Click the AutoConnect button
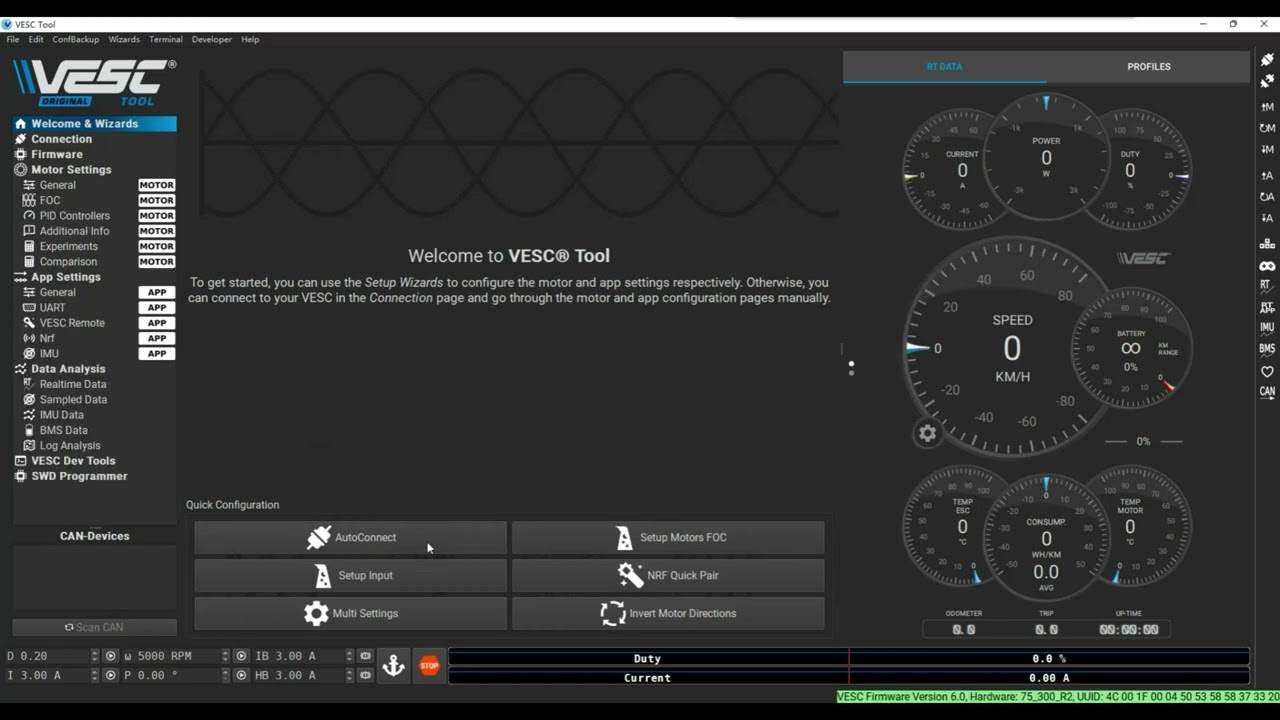This screenshot has height=720, width=1280. [351, 537]
